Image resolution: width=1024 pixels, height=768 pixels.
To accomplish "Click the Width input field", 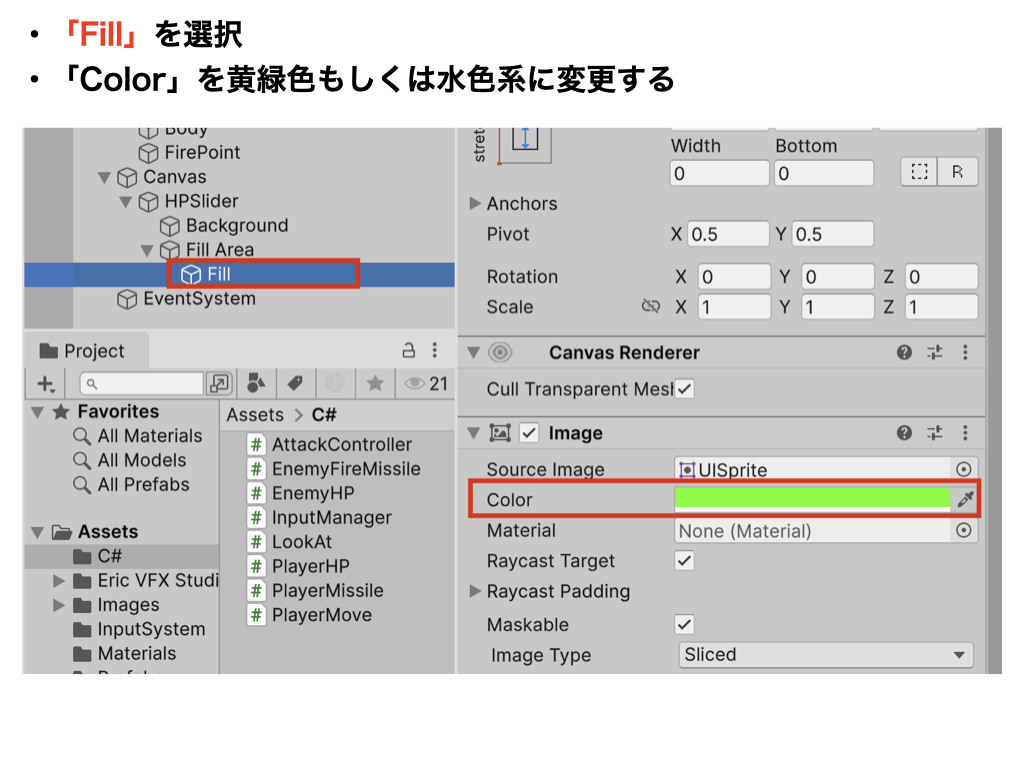I will 719,174.
